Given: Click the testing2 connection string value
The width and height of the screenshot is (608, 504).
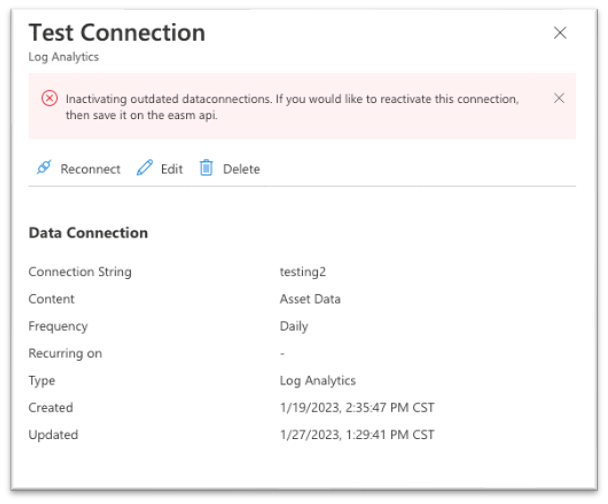Looking at the screenshot, I should pyautogui.click(x=303, y=272).
